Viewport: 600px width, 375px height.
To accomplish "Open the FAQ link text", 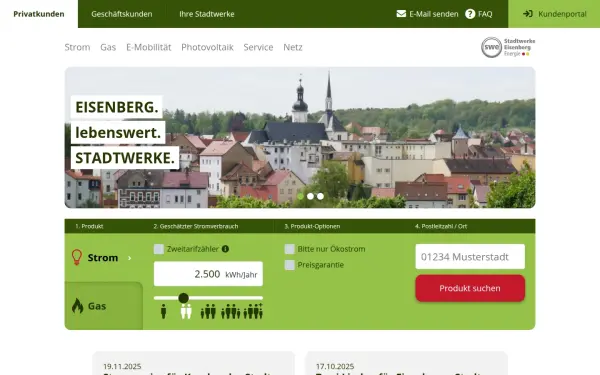I will (x=485, y=14).
